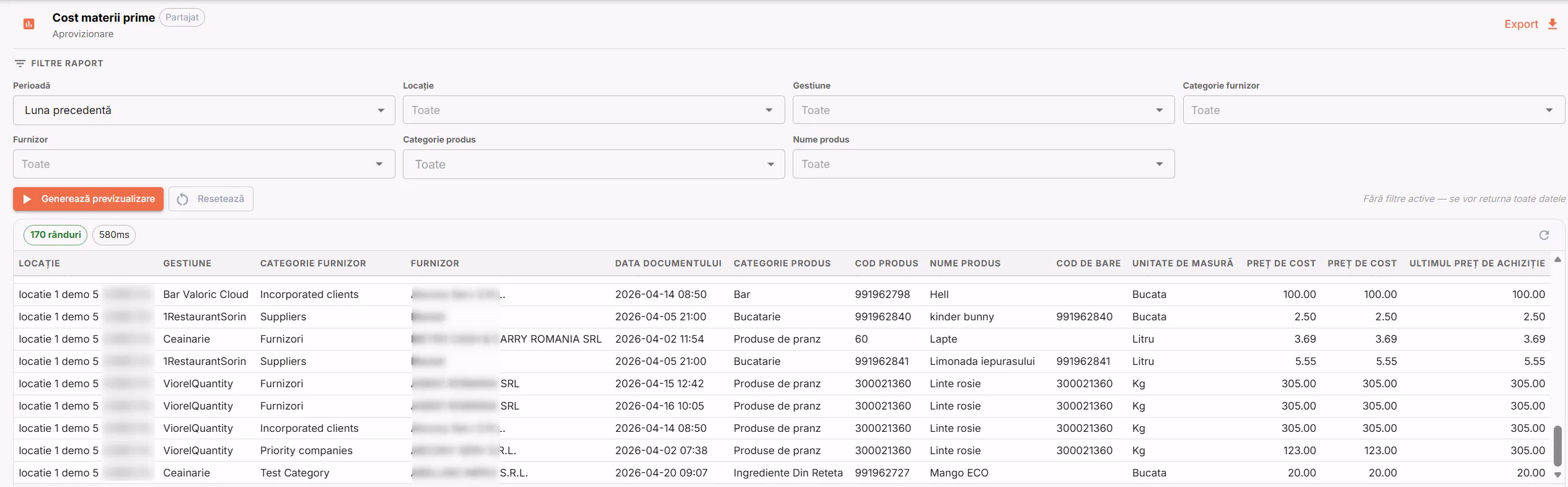Open the Nume produs dropdown
The image size is (1568, 487).
(x=984, y=164)
